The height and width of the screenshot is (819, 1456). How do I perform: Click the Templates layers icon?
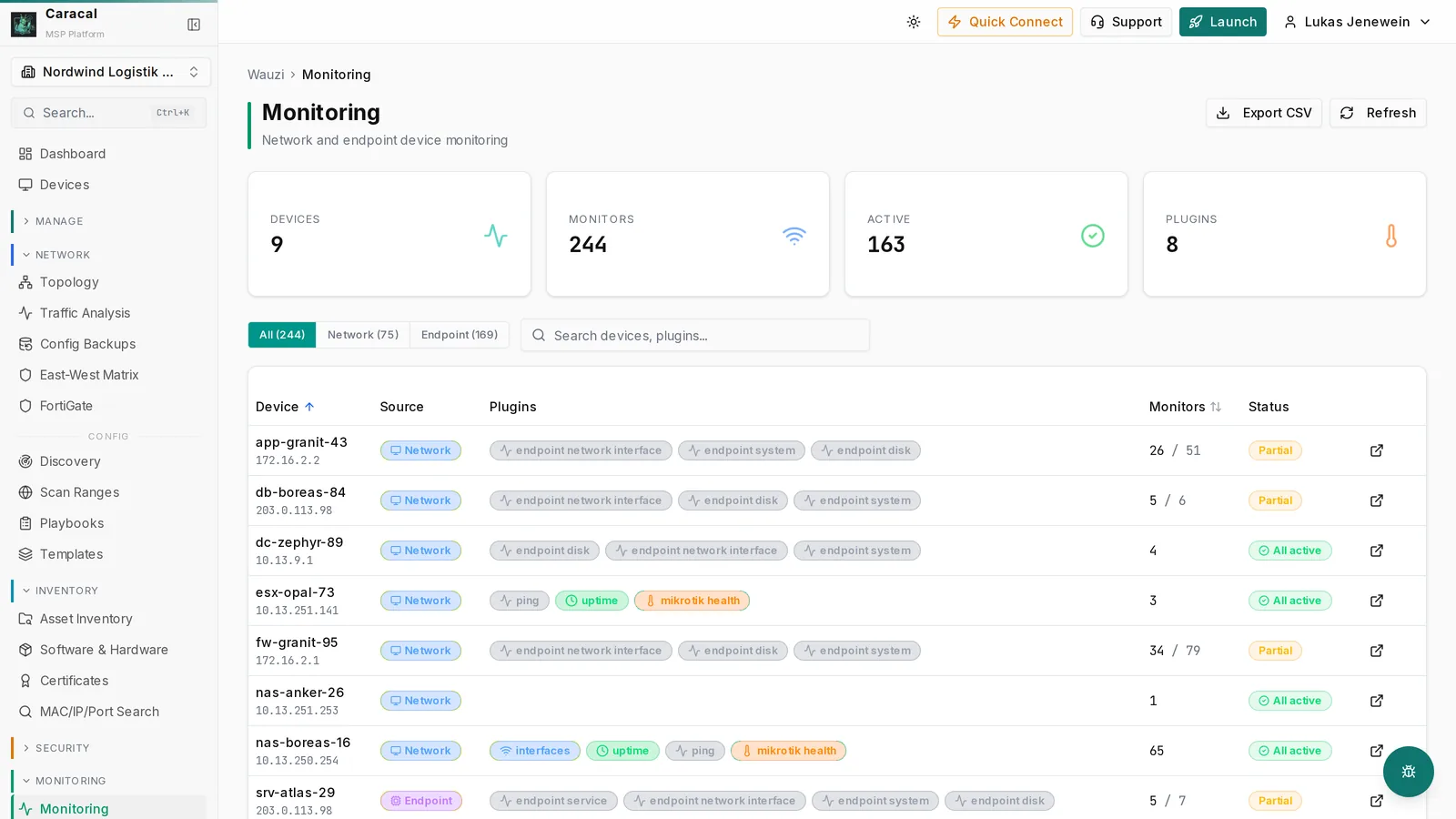point(25,554)
